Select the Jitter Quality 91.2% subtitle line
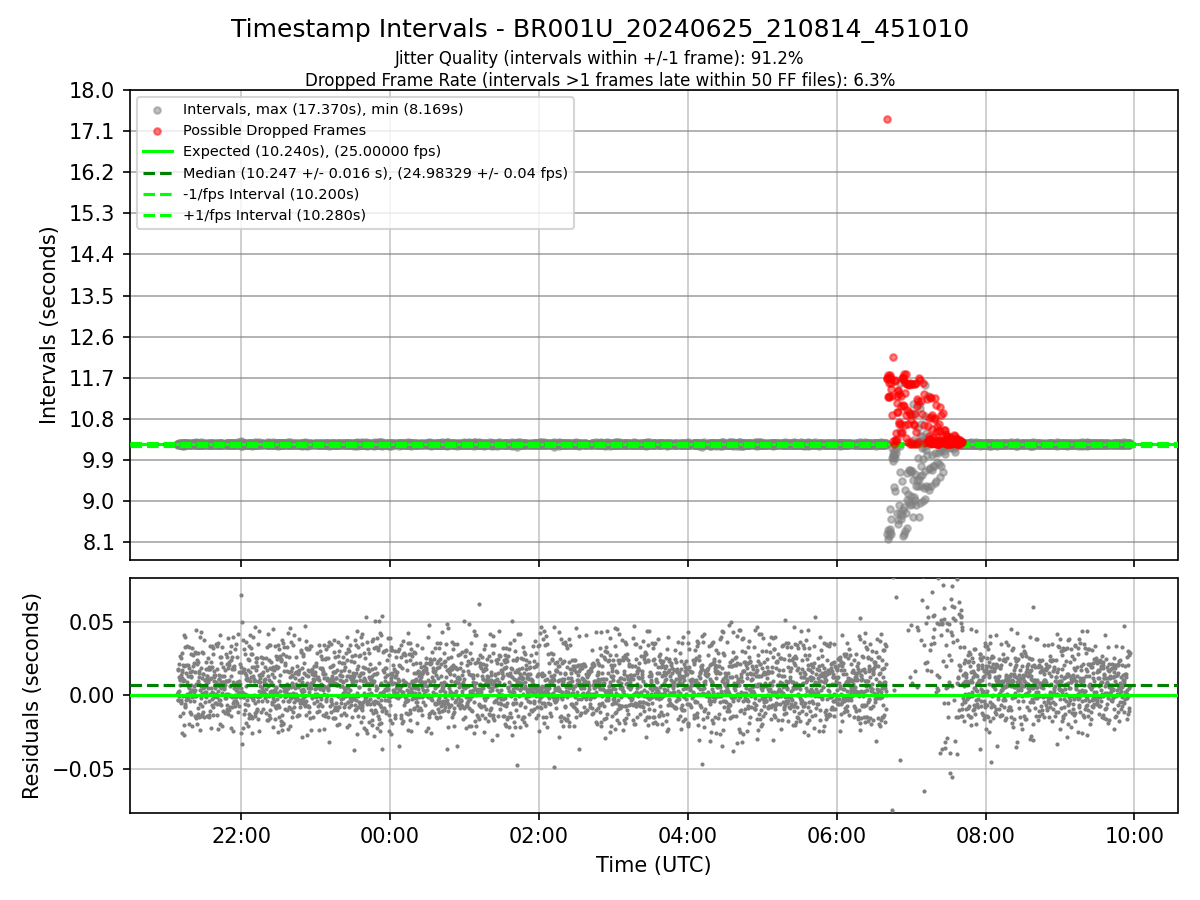1200x900 pixels. pyautogui.click(x=599, y=58)
